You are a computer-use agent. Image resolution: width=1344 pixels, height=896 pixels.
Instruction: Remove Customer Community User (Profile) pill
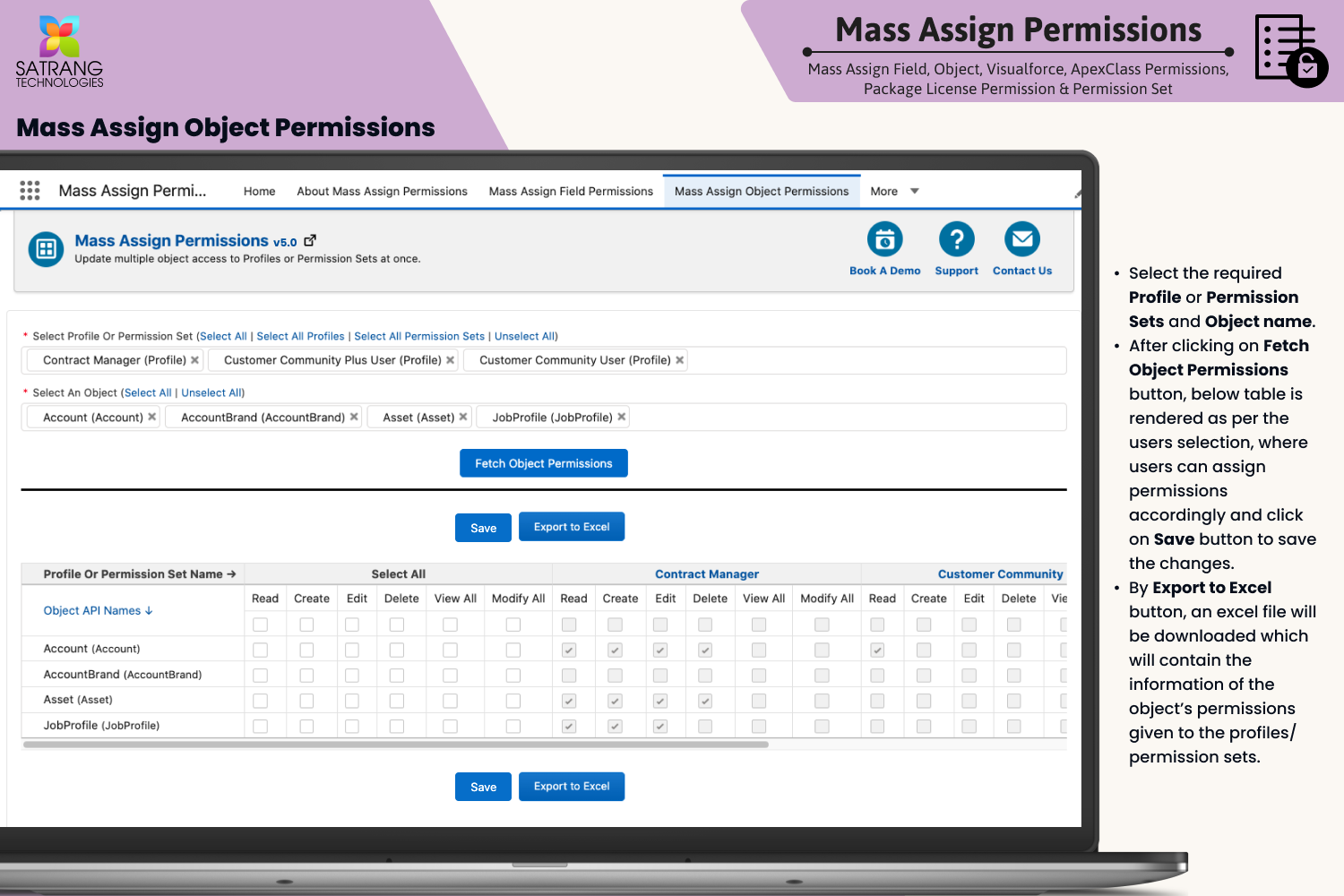[679, 360]
